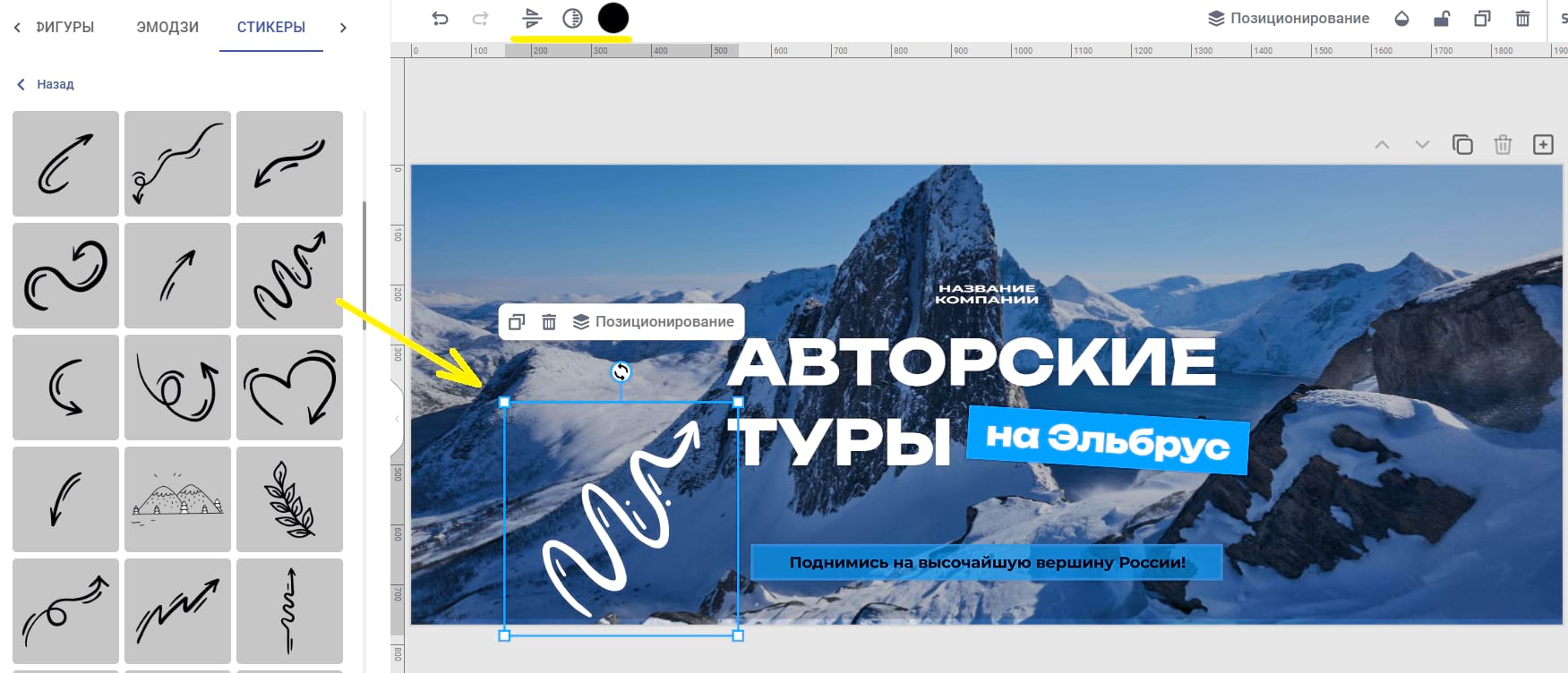
Task: Switch to the ЭМОДЗИ tab
Action: tap(167, 27)
